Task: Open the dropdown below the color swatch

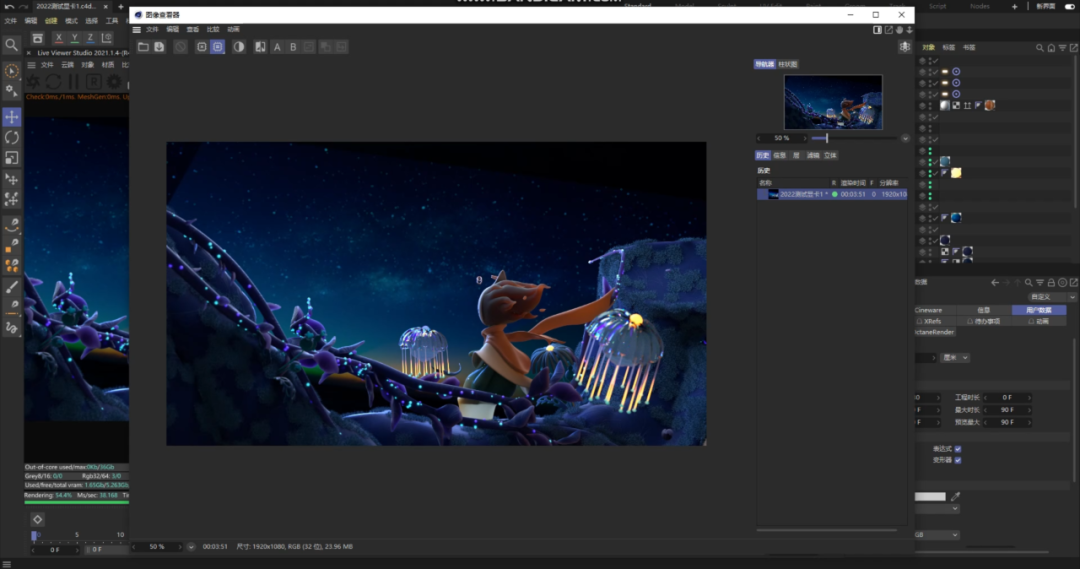Action: (937, 508)
